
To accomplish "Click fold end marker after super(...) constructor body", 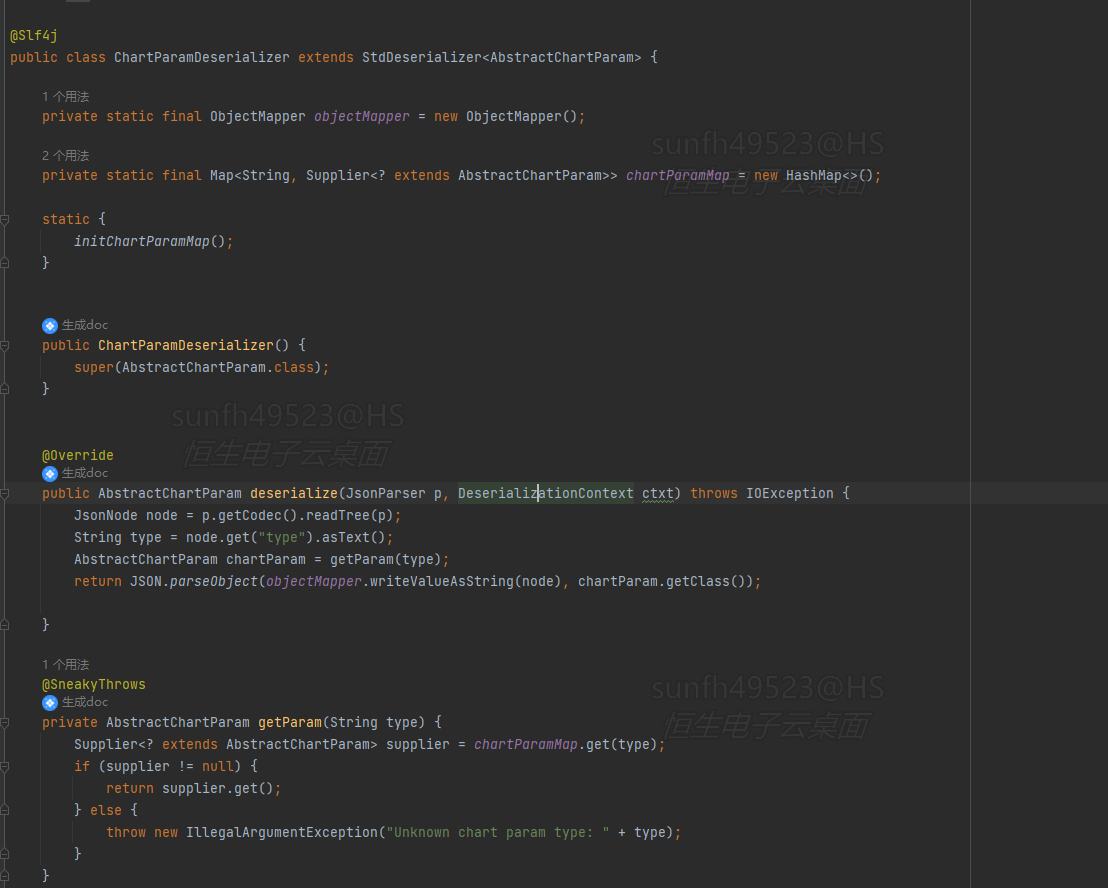I will [4, 389].
